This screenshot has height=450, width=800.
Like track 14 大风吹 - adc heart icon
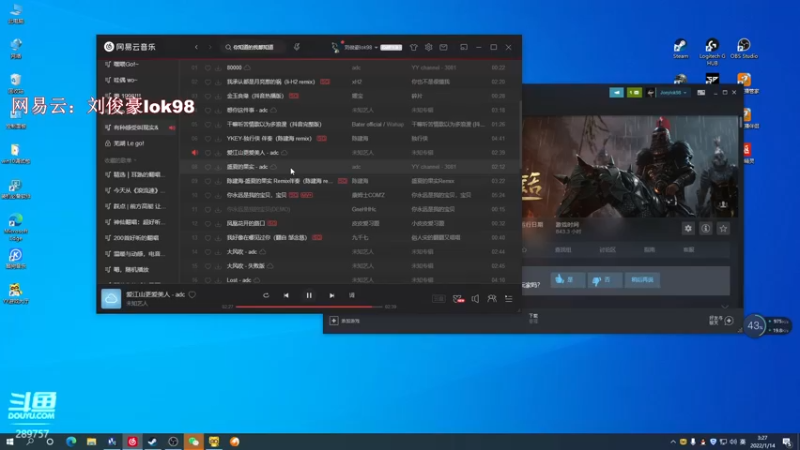pyautogui.click(x=208, y=252)
